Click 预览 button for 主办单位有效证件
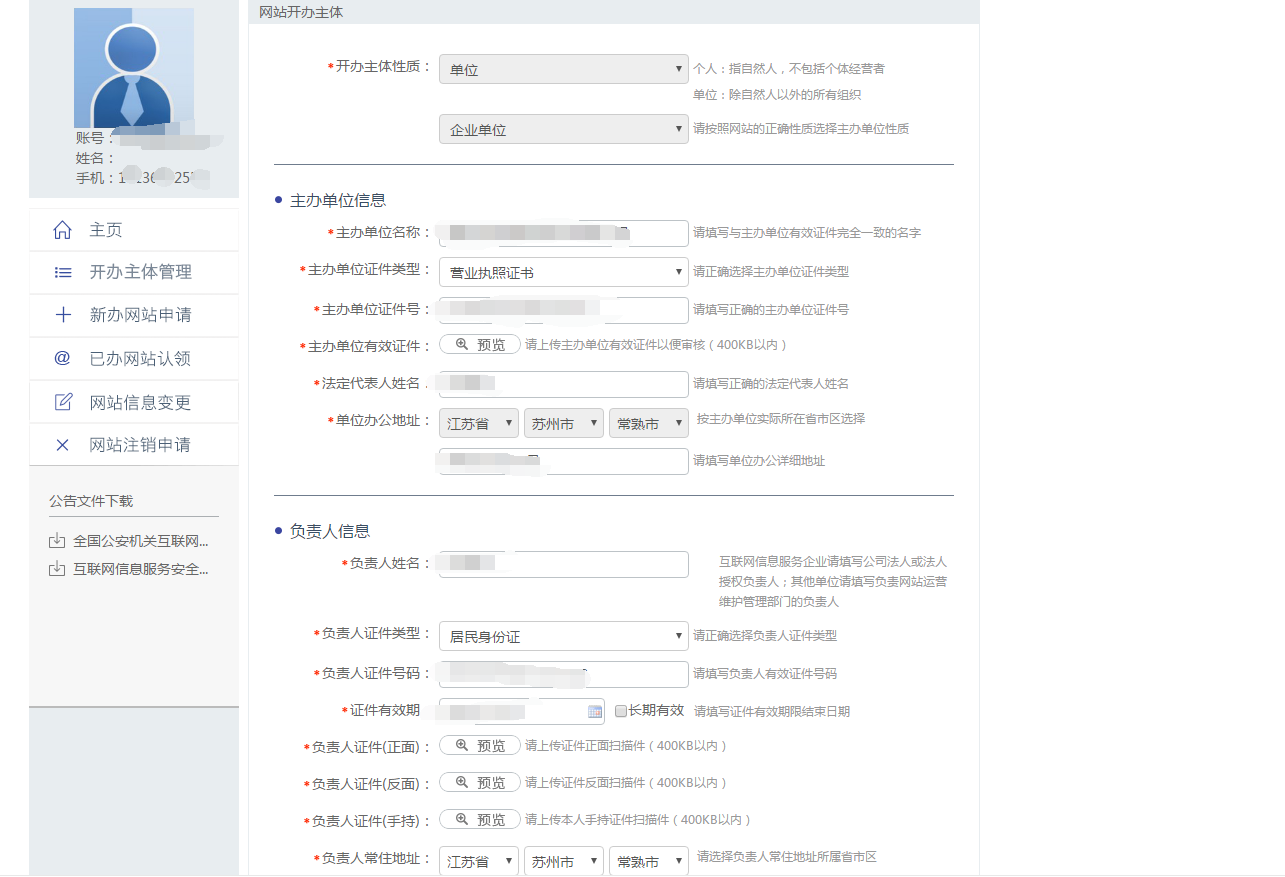 (480, 345)
